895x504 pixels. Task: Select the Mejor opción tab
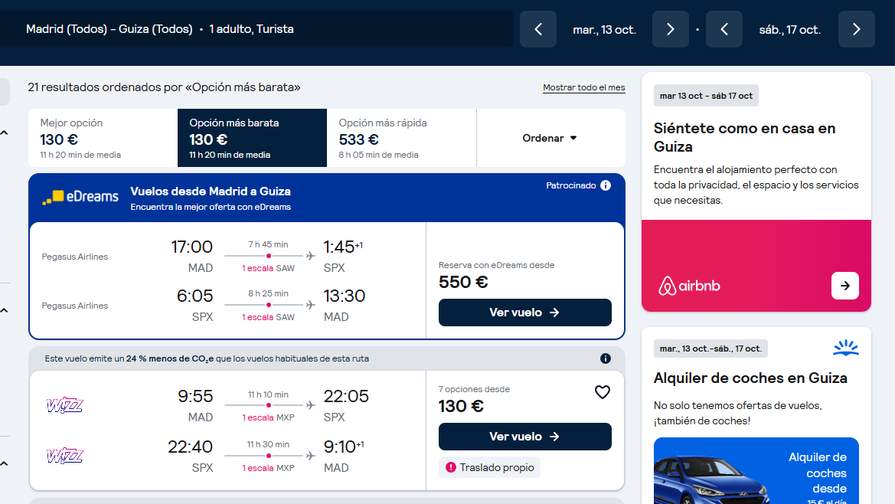(103, 138)
